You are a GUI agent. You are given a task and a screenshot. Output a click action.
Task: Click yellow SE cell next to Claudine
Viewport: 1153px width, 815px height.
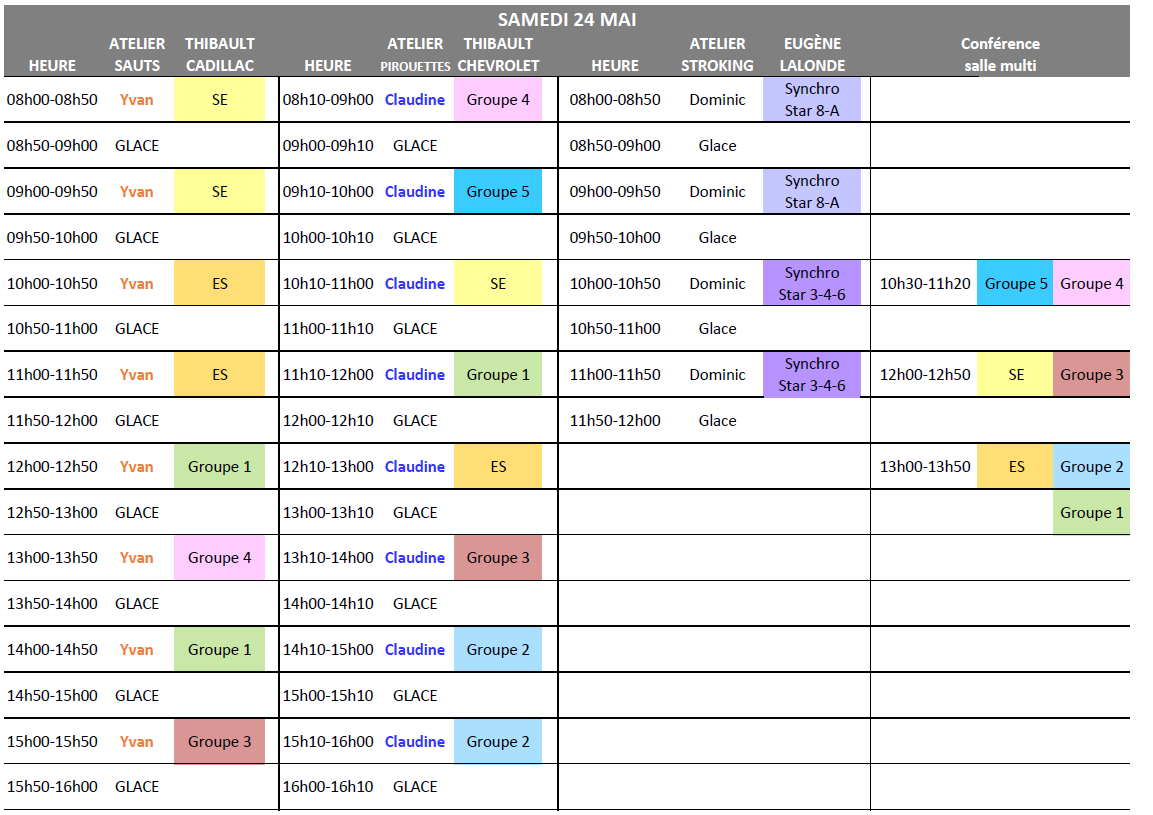(498, 284)
